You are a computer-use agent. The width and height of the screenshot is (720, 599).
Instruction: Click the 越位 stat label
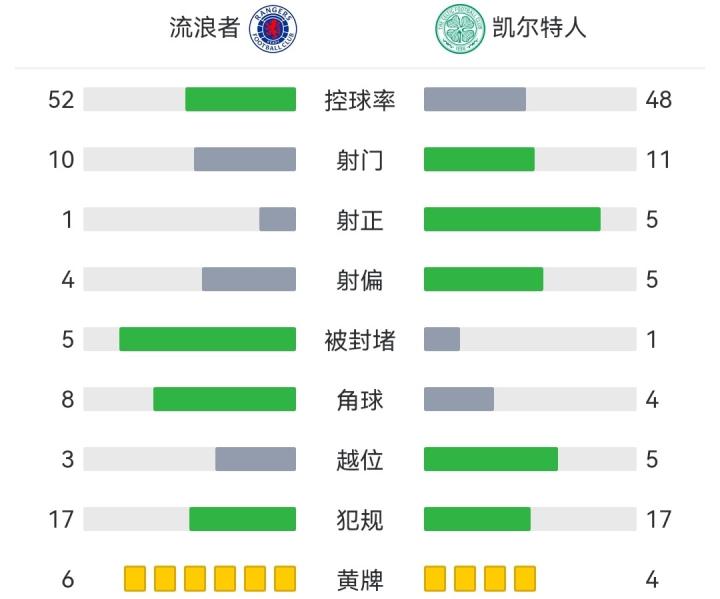pos(360,460)
